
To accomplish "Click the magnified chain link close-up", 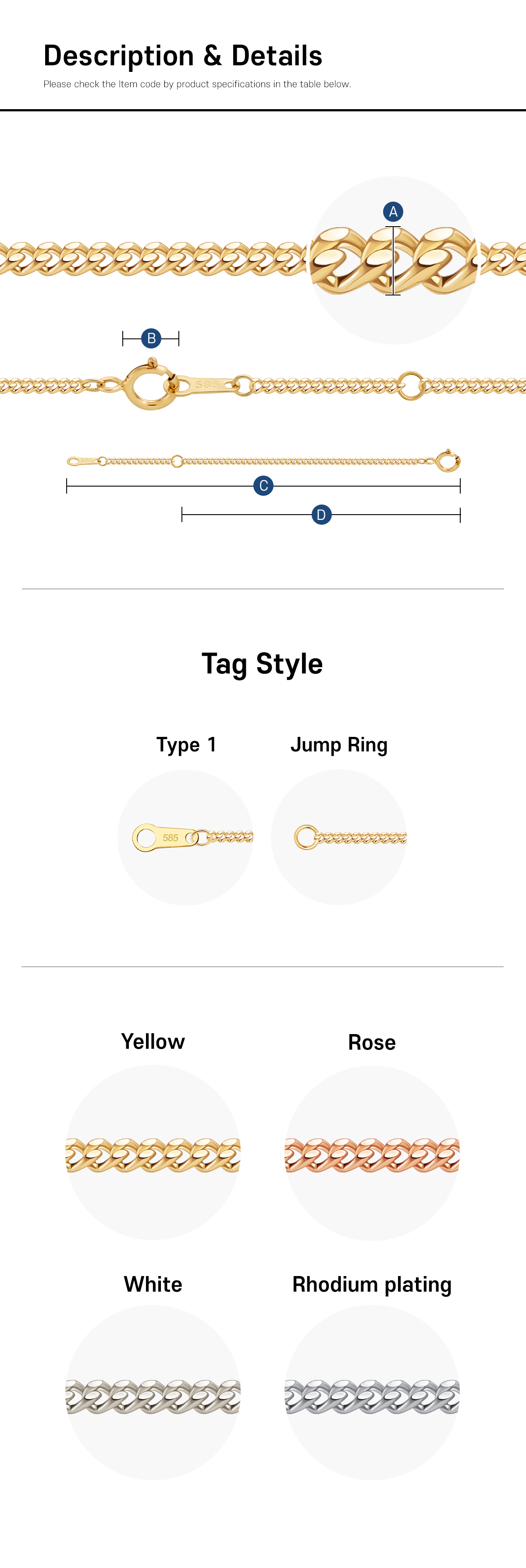I will [x=393, y=260].
